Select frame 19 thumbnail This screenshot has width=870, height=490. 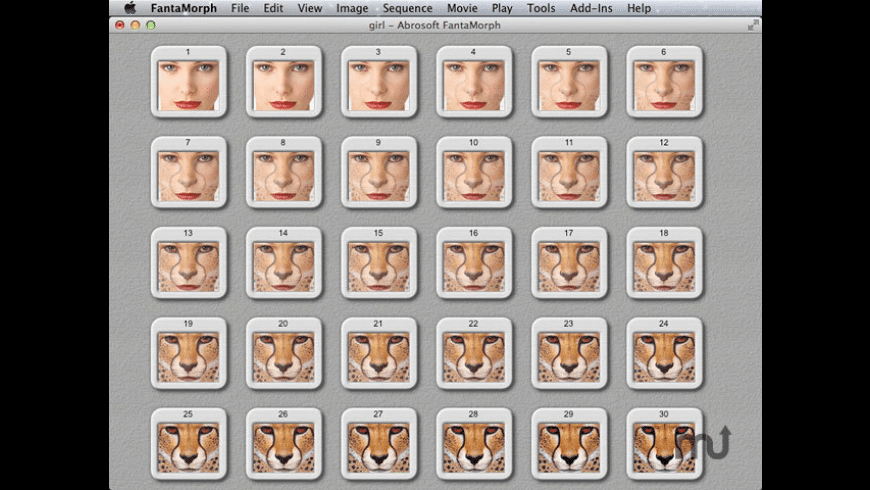pos(188,357)
